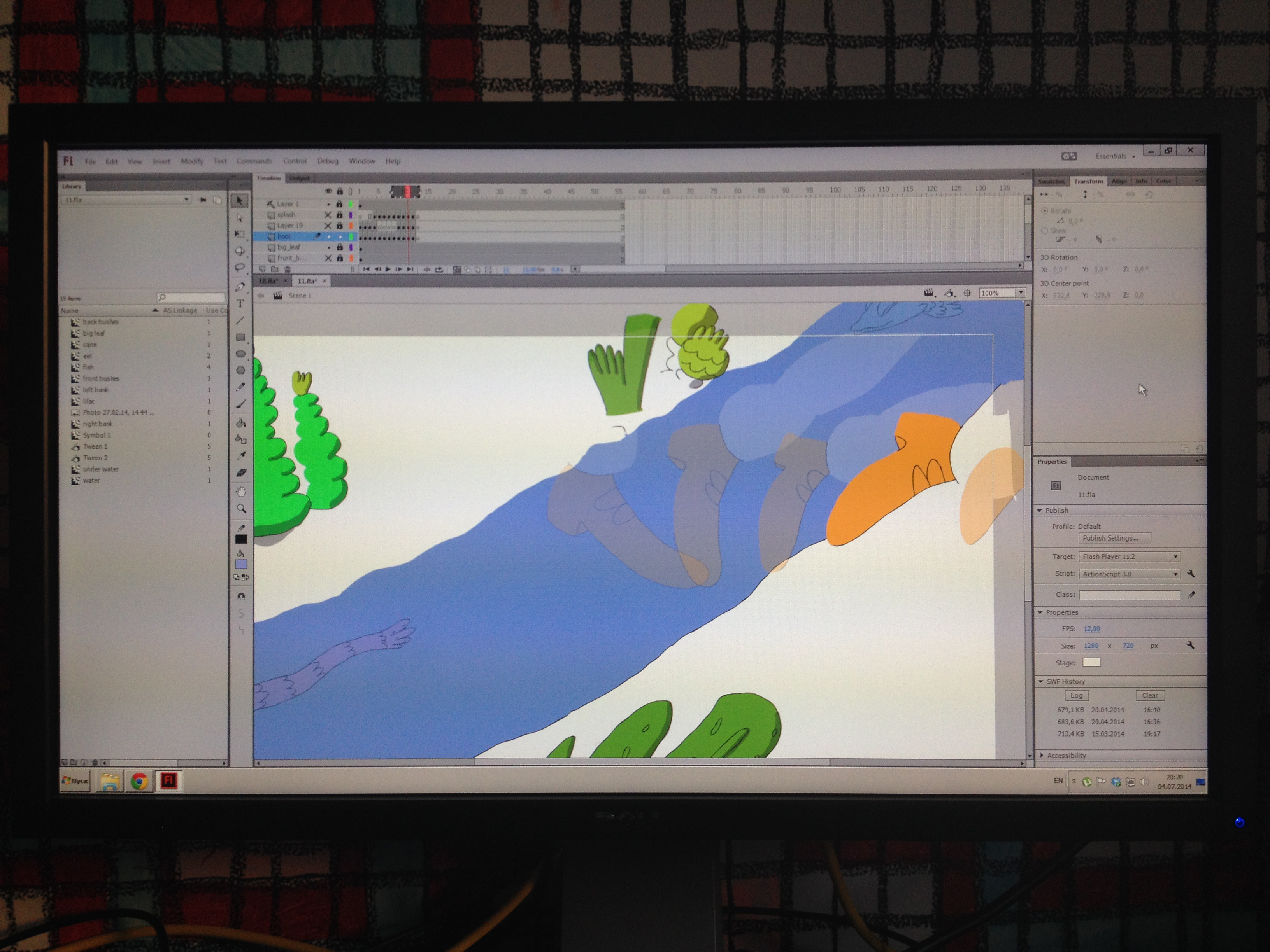Open the Essentials workspace dropdown
Image resolution: width=1270 pixels, height=952 pixels.
[x=1115, y=156]
